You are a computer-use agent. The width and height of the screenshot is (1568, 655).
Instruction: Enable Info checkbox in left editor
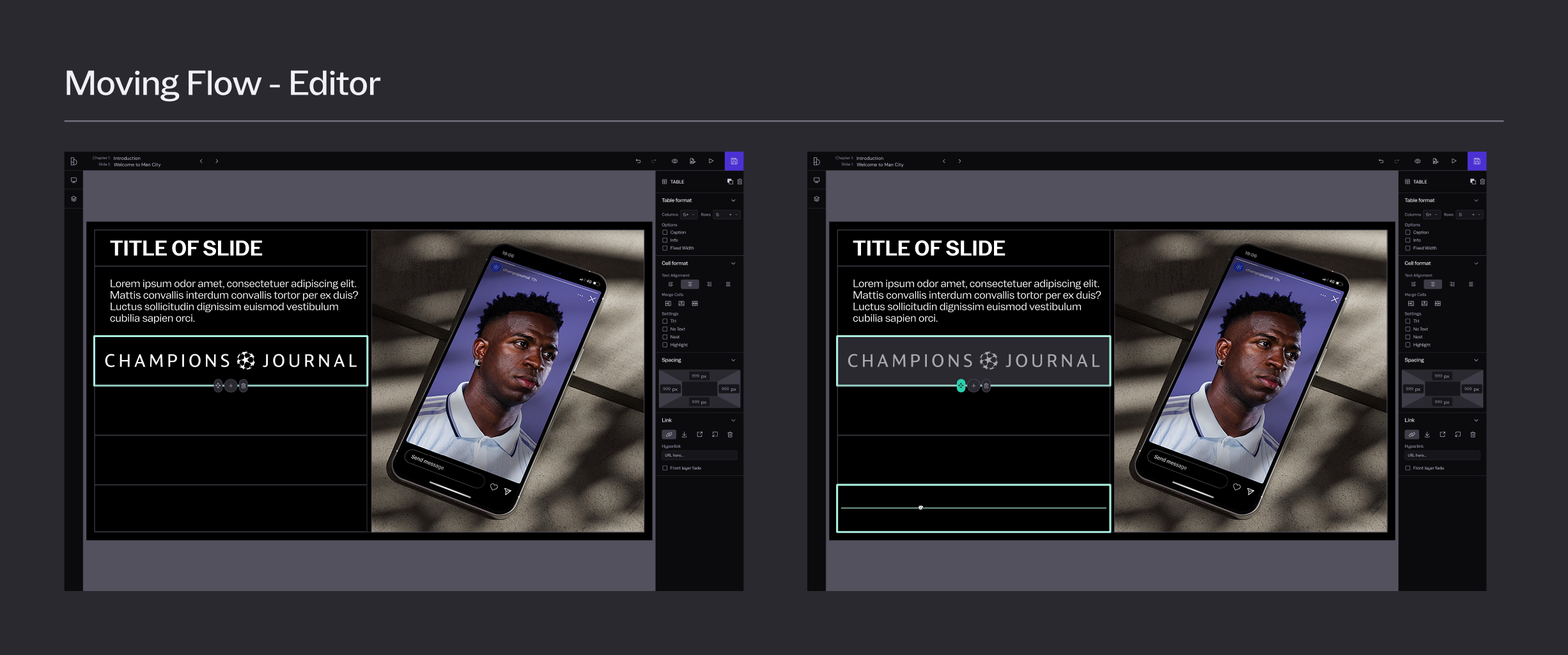(665, 240)
